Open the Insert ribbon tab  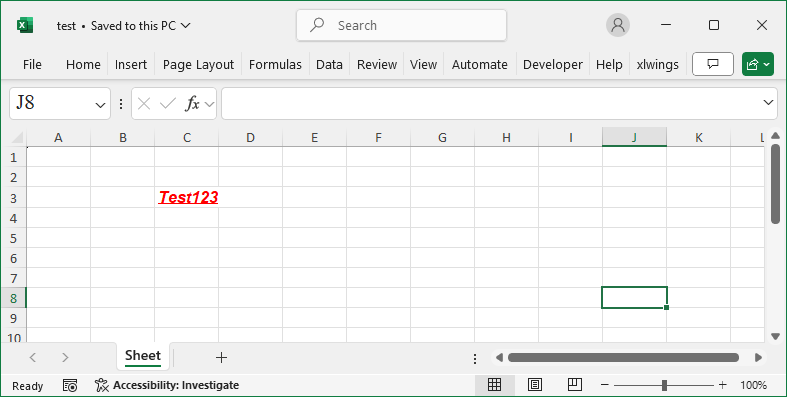click(131, 65)
